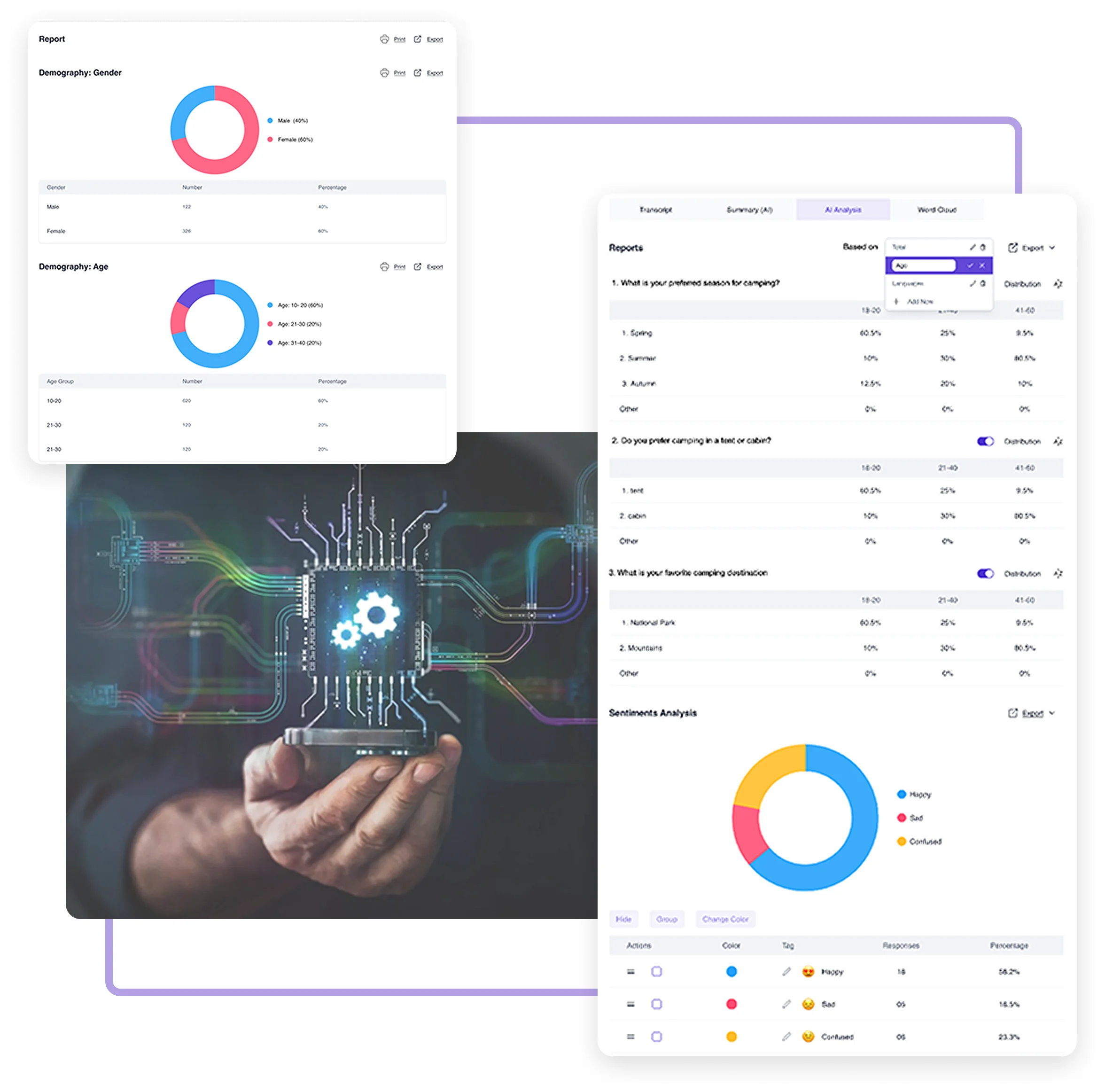Confirm Age segment edit with the checkmark icon
The image size is (1105, 1092).
[971, 265]
